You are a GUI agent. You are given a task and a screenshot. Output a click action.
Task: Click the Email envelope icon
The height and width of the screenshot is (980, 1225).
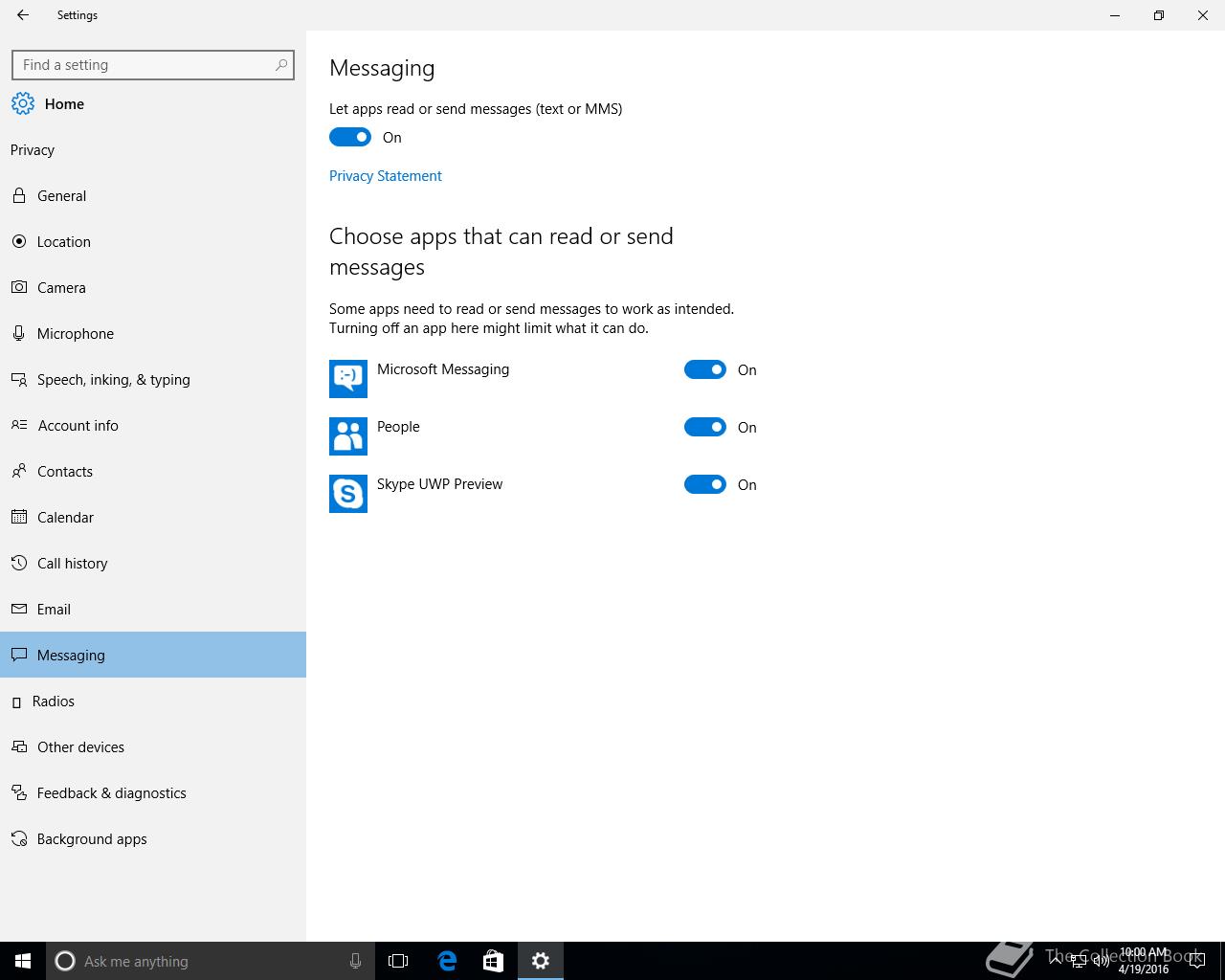pos(18,609)
